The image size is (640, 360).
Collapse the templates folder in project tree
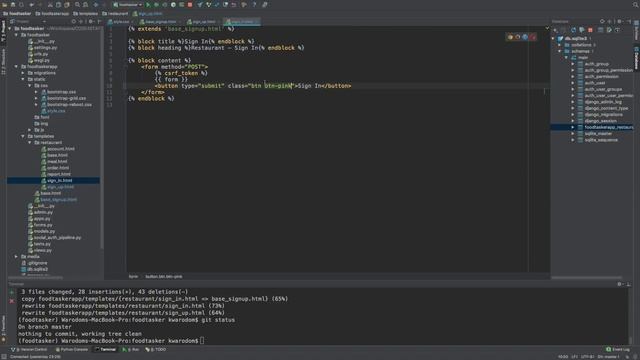pyautogui.click(x=23, y=136)
